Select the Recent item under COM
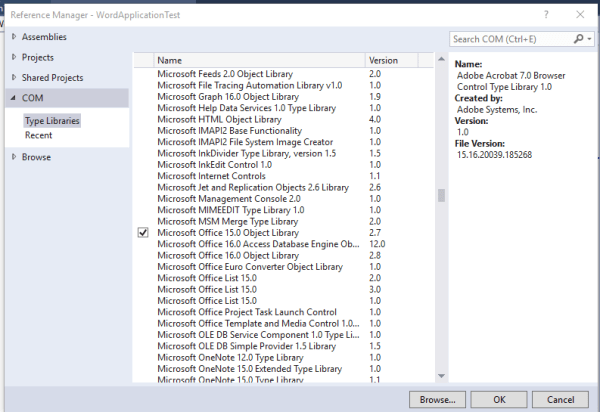 (39, 135)
